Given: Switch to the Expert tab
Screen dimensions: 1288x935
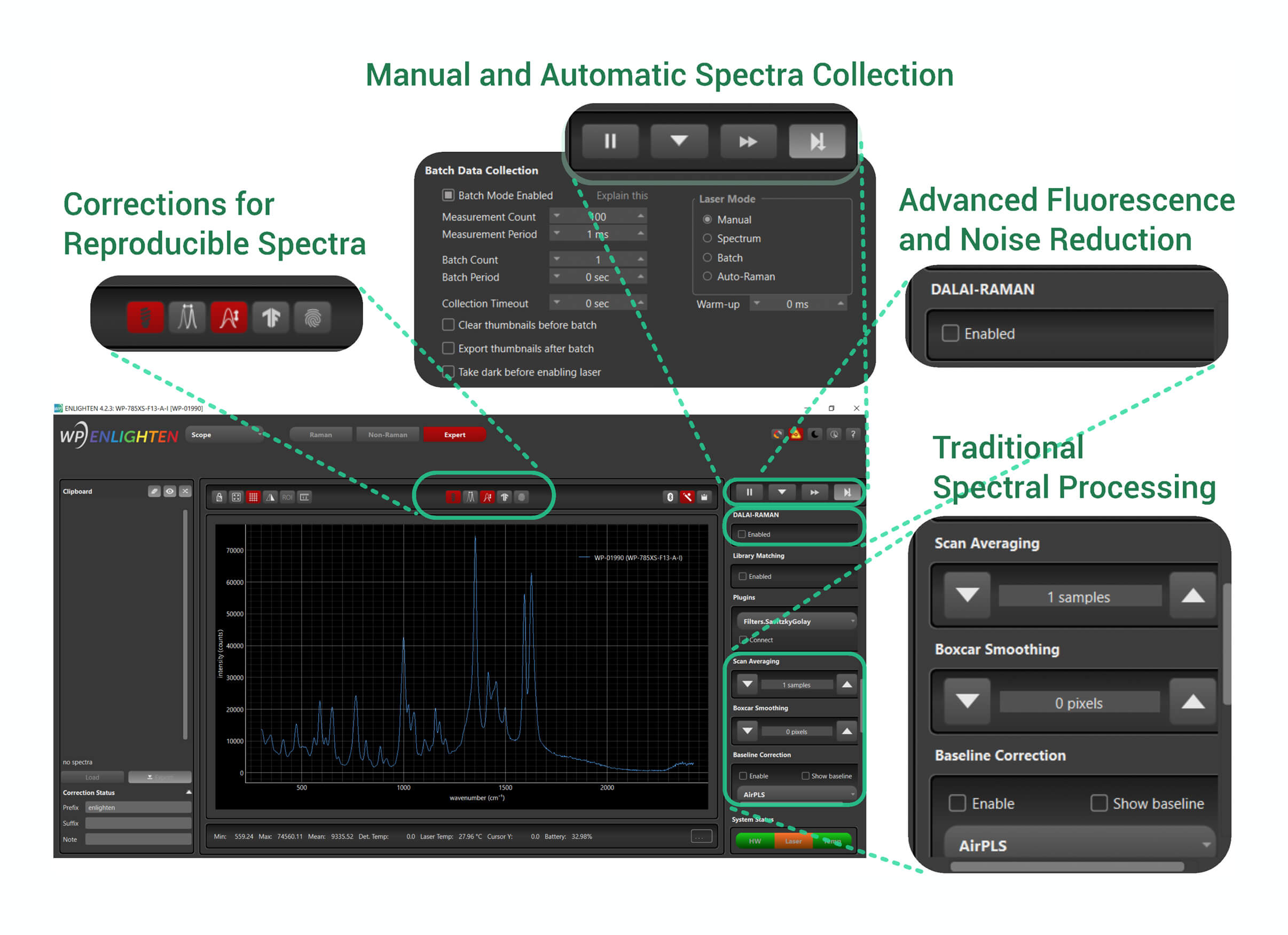Looking at the screenshot, I should (455, 435).
